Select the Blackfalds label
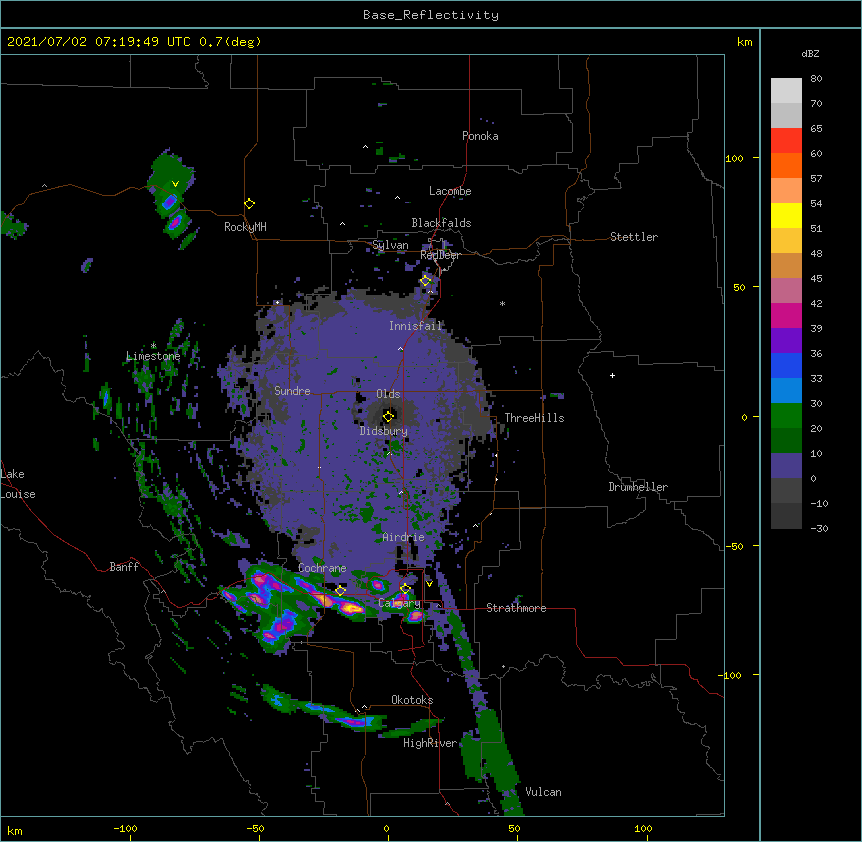 click(x=441, y=223)
